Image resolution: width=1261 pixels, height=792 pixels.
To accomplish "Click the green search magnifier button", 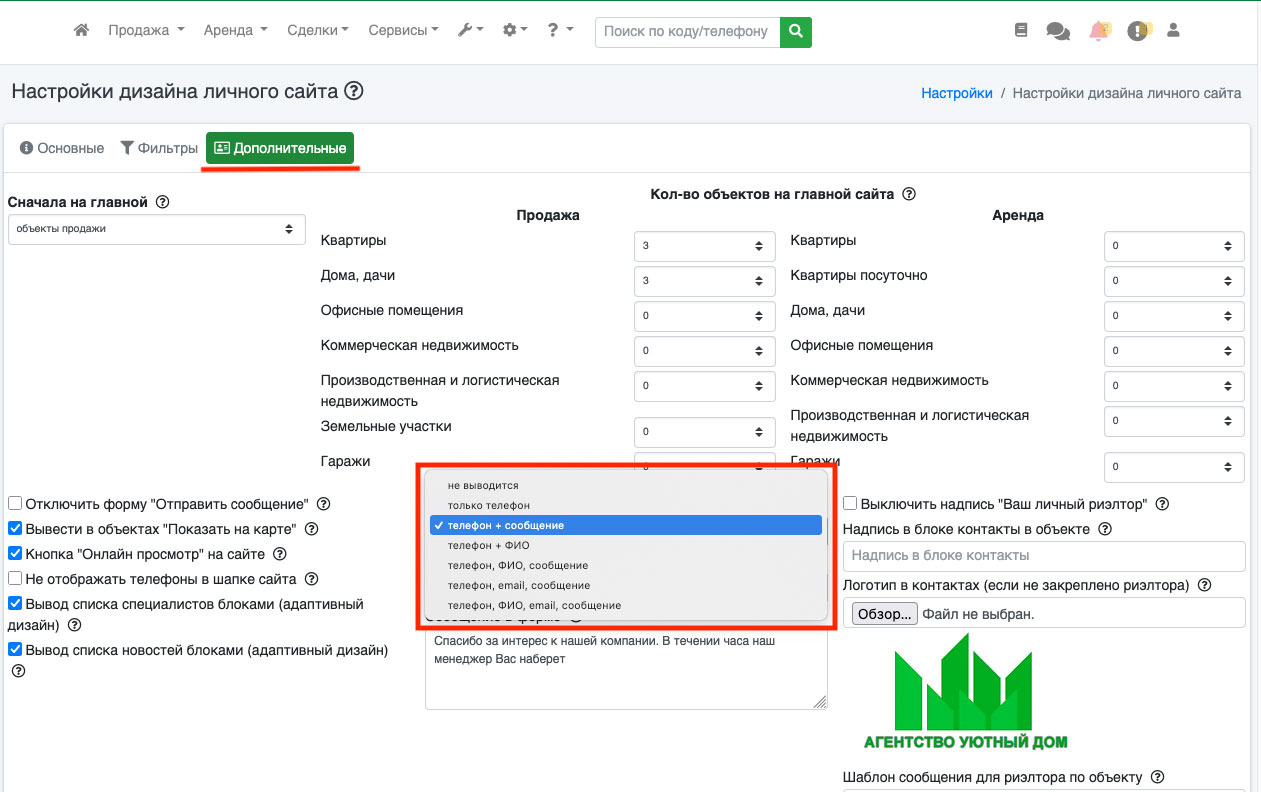I will (795, 32).
